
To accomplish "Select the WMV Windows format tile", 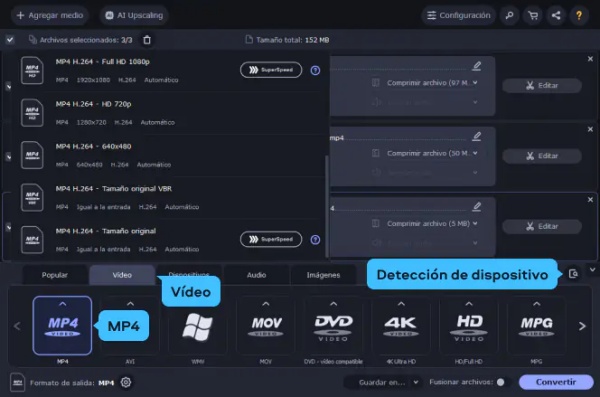I will click(x=197, y=325).
